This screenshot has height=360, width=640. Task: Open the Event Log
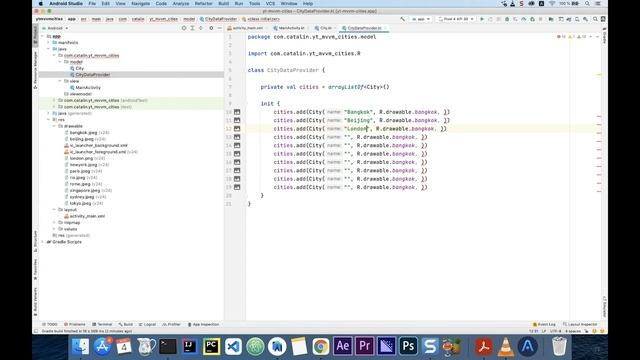click(x=544, y=324)
